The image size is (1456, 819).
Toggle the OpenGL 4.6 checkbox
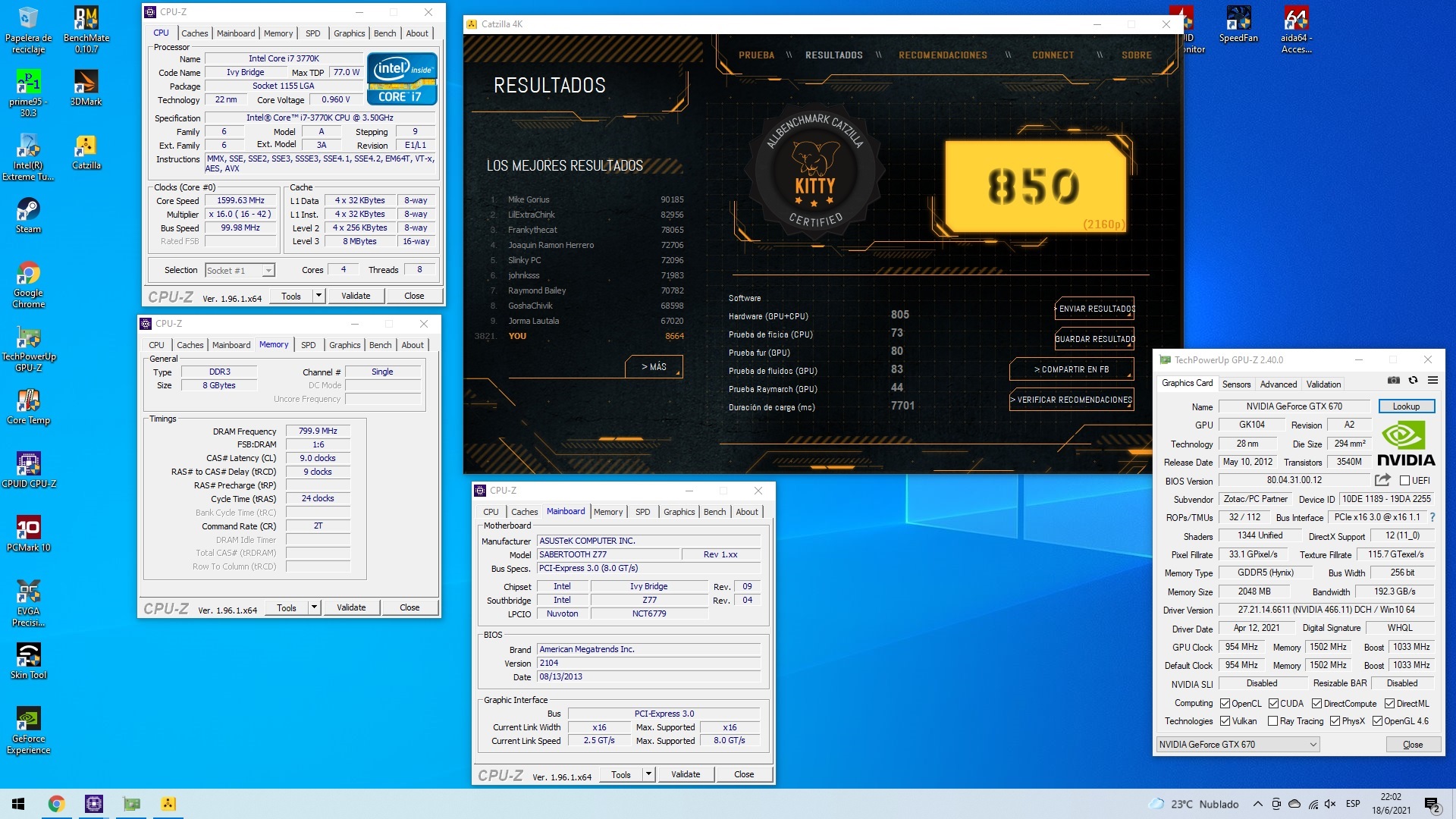pyautogui.click(x=1377, y=721)
